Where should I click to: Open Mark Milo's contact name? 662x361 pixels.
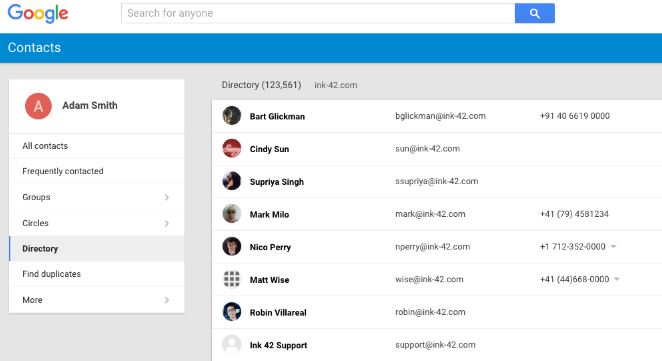click(269, 214)
